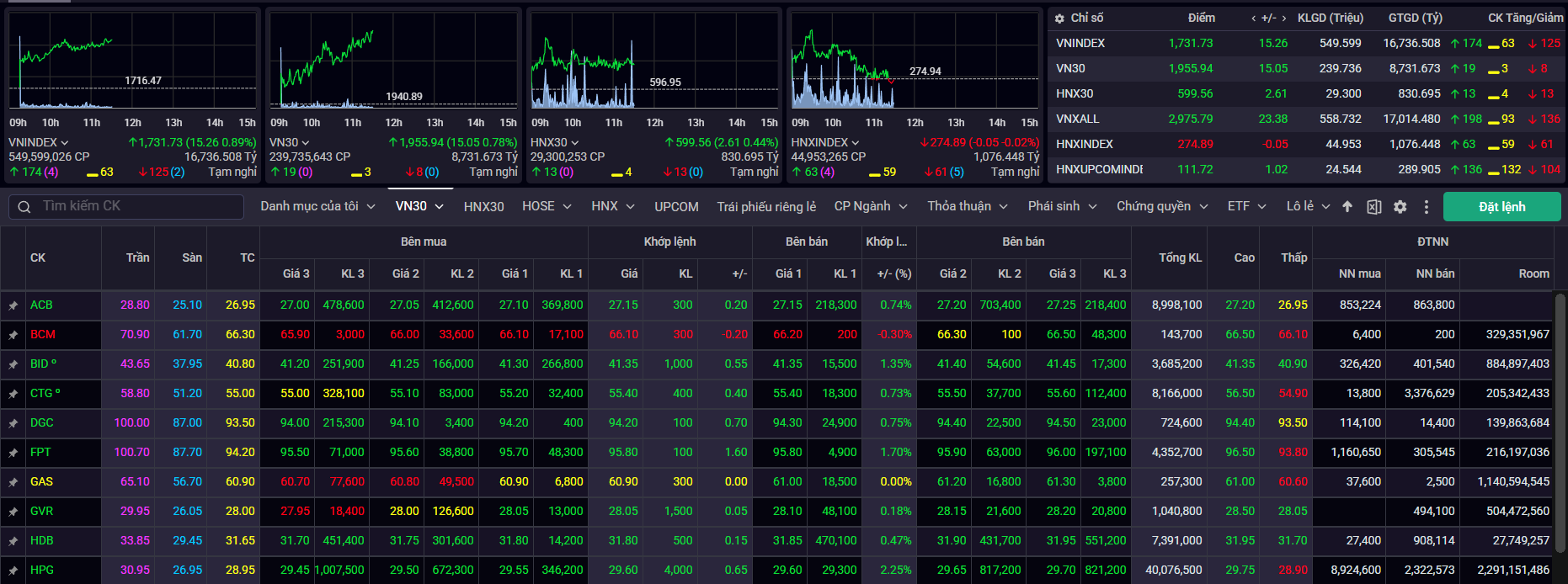Click the right arrow next to +/- header
Viewport: 1568px width, 584px height.
pyautogui.click(x=1284, y=18)
